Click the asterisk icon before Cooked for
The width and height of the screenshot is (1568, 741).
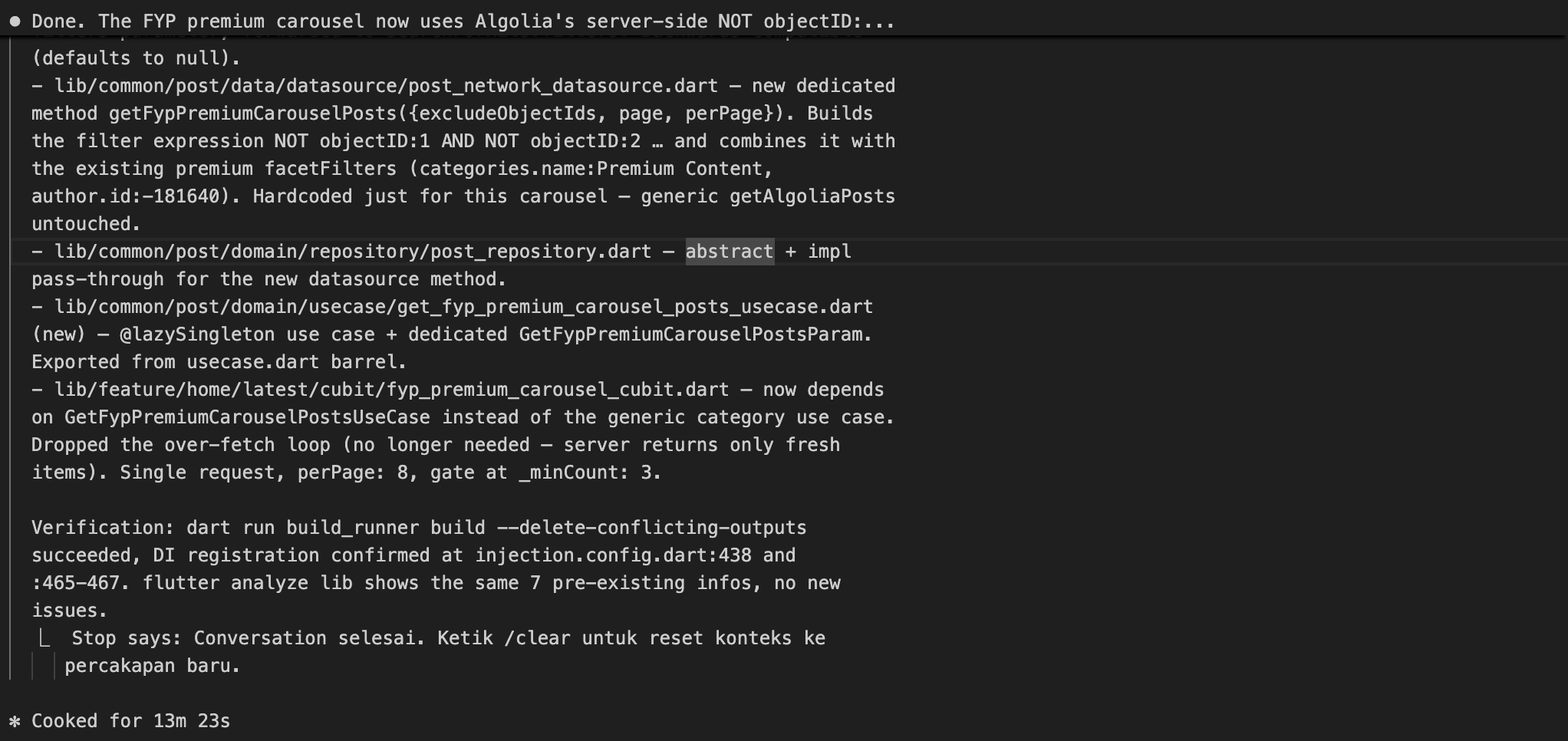point(15,721)
